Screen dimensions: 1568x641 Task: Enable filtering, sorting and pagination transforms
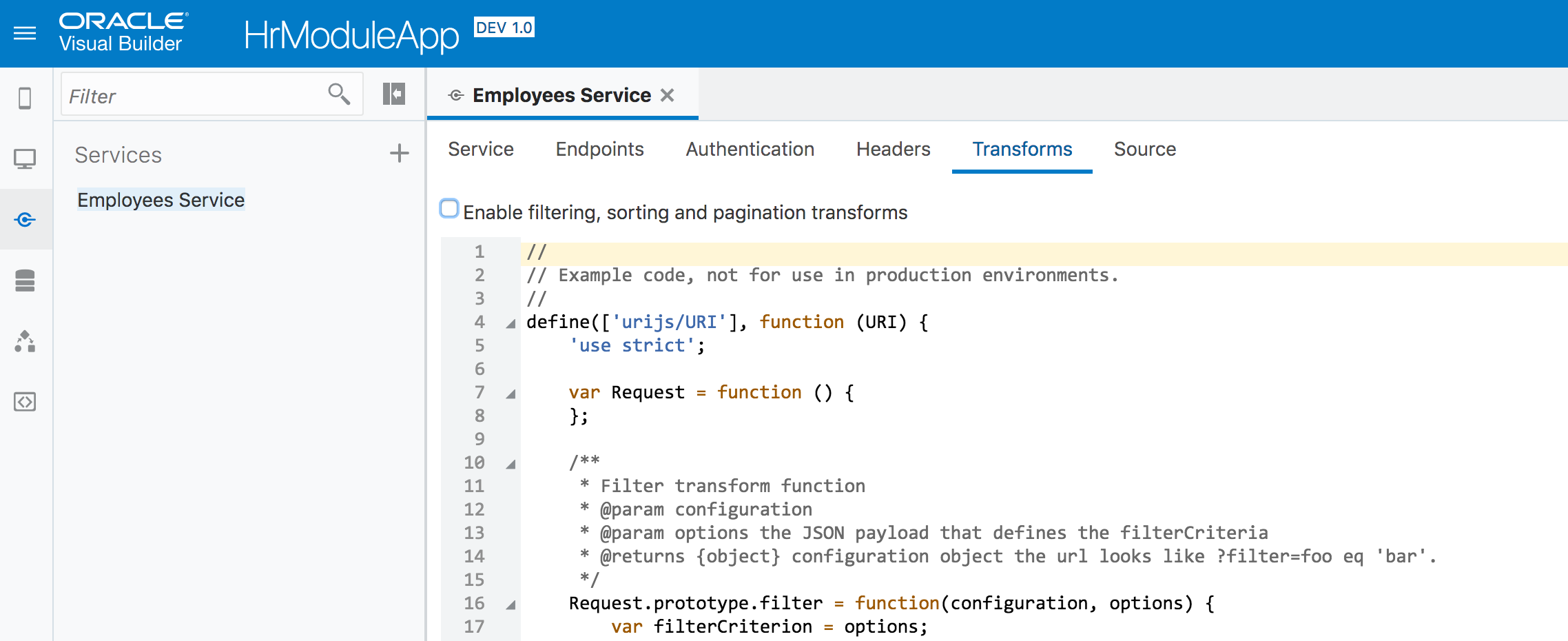click(x=449, y=207)
